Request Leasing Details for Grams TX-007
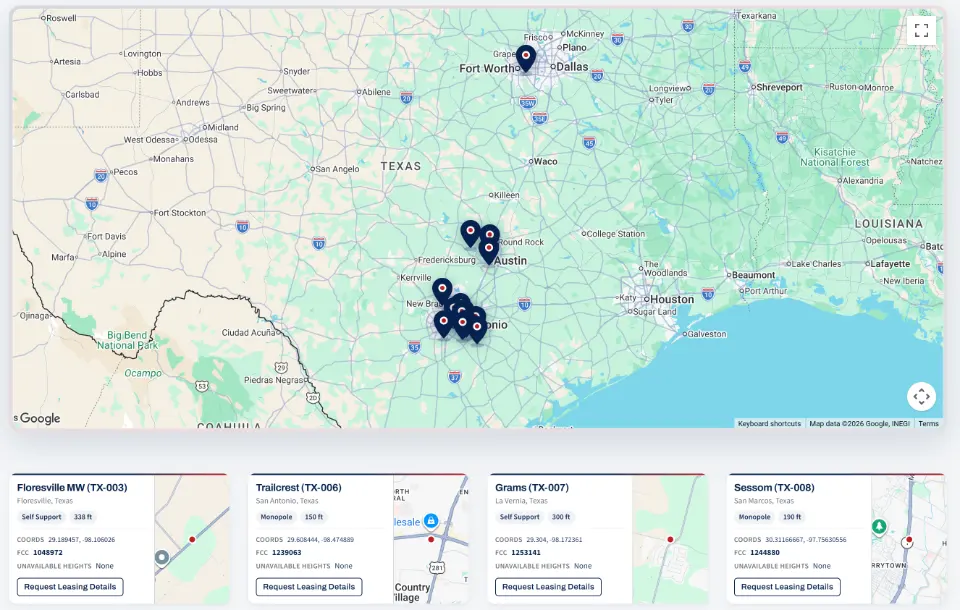Image resolution: width=960 pixels, height=610 pixels. coord(548,587)
